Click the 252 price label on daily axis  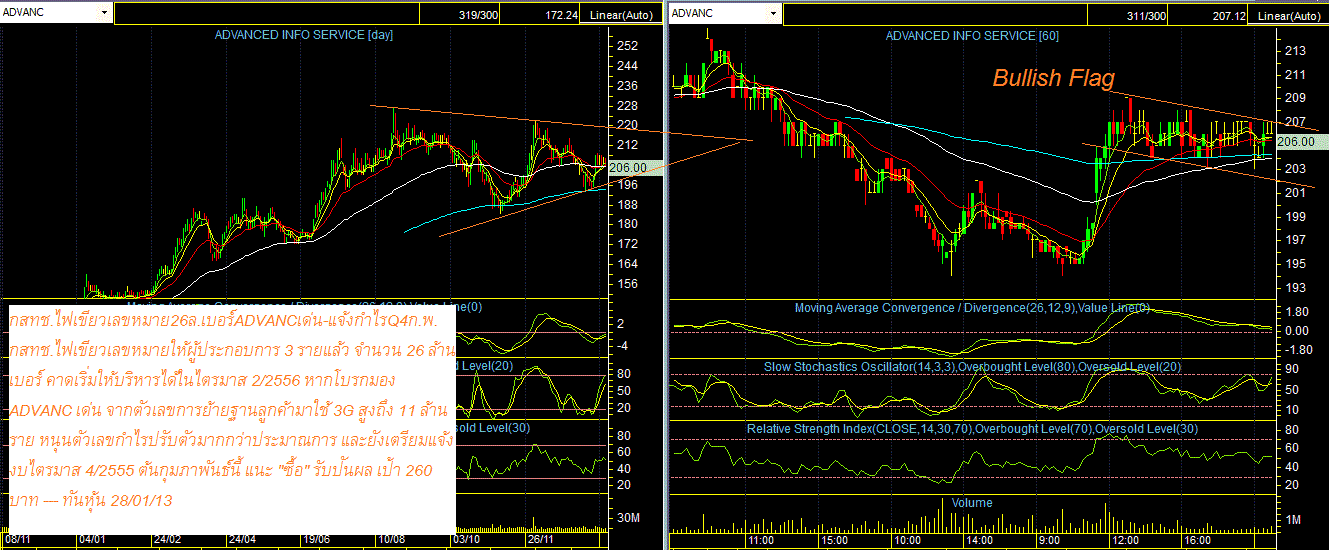pyautogui.click(x=628, y=46)
